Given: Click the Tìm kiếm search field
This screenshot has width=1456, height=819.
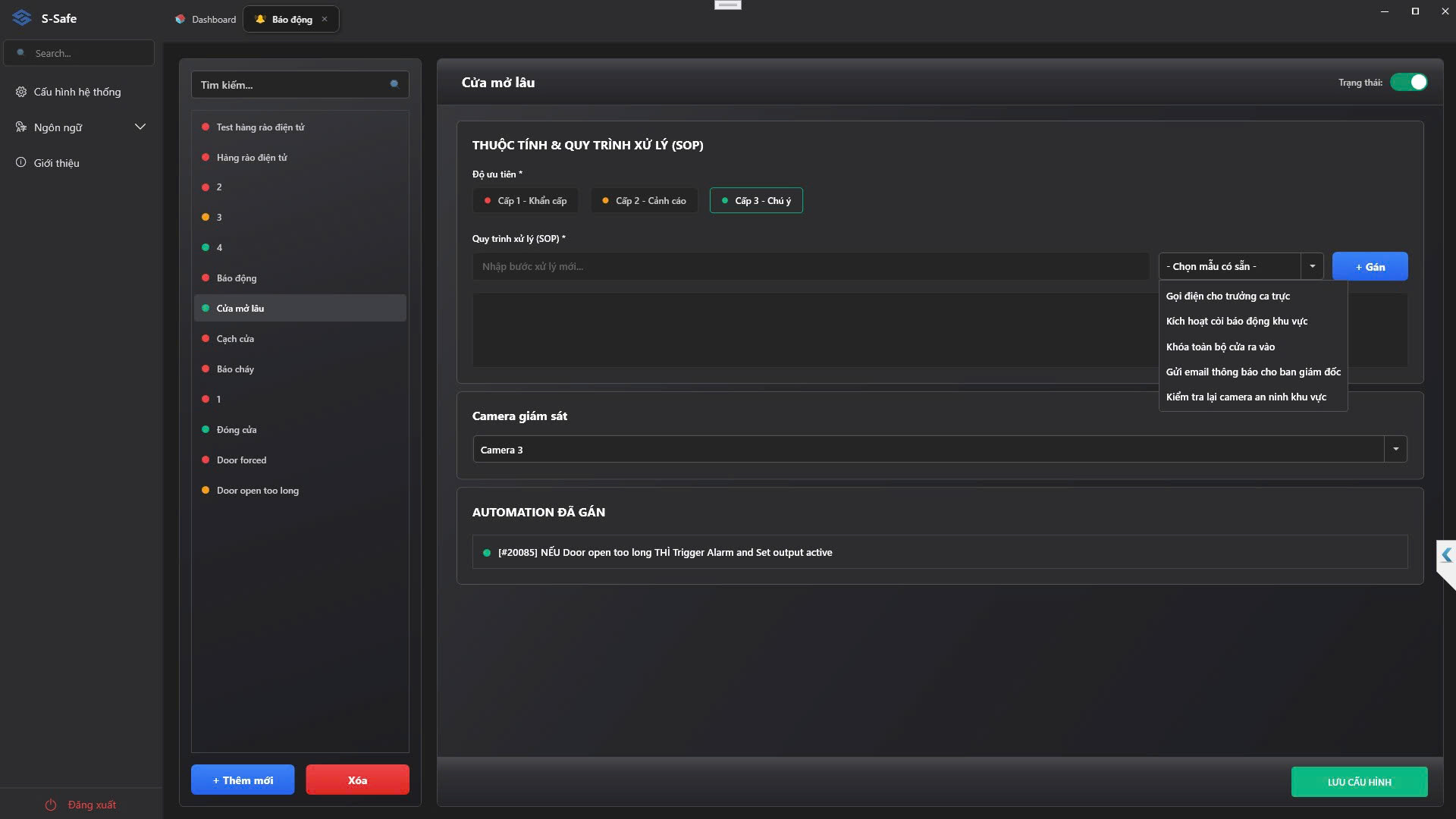Looking at the screenshot, I should [x=300, y=84].
